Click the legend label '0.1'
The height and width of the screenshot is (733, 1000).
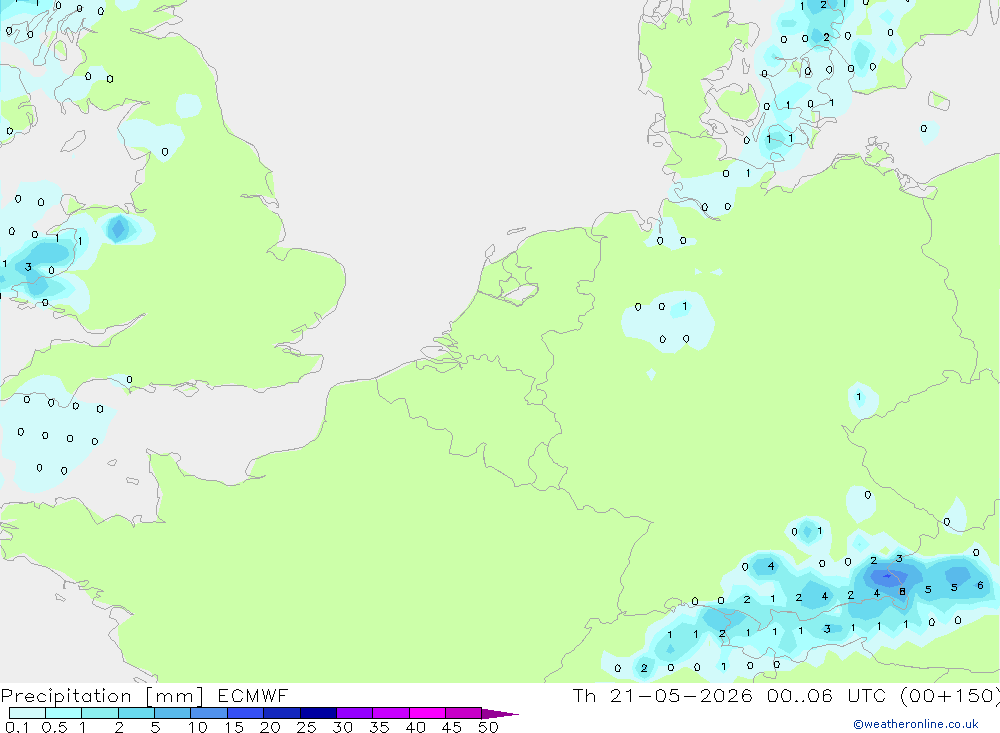coord(17,727)
